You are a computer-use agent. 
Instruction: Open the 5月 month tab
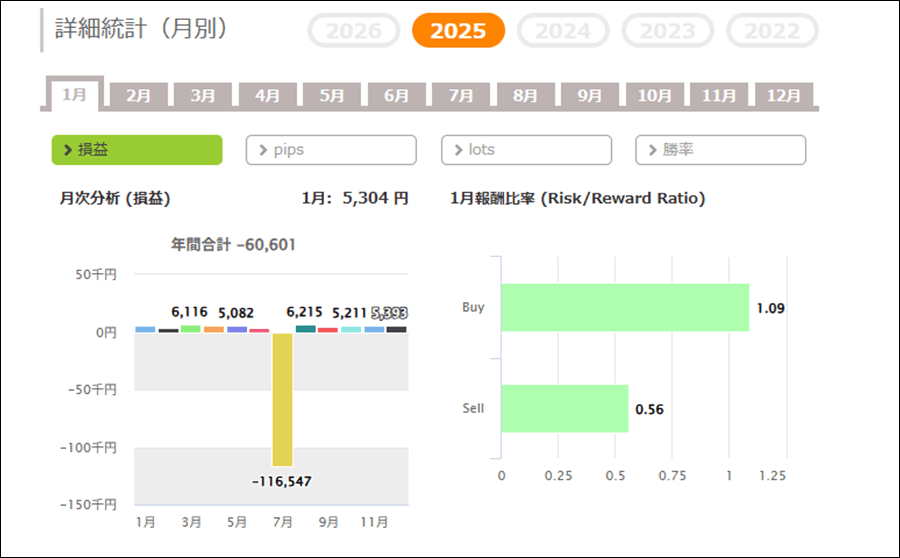click(x=332, y=96)
